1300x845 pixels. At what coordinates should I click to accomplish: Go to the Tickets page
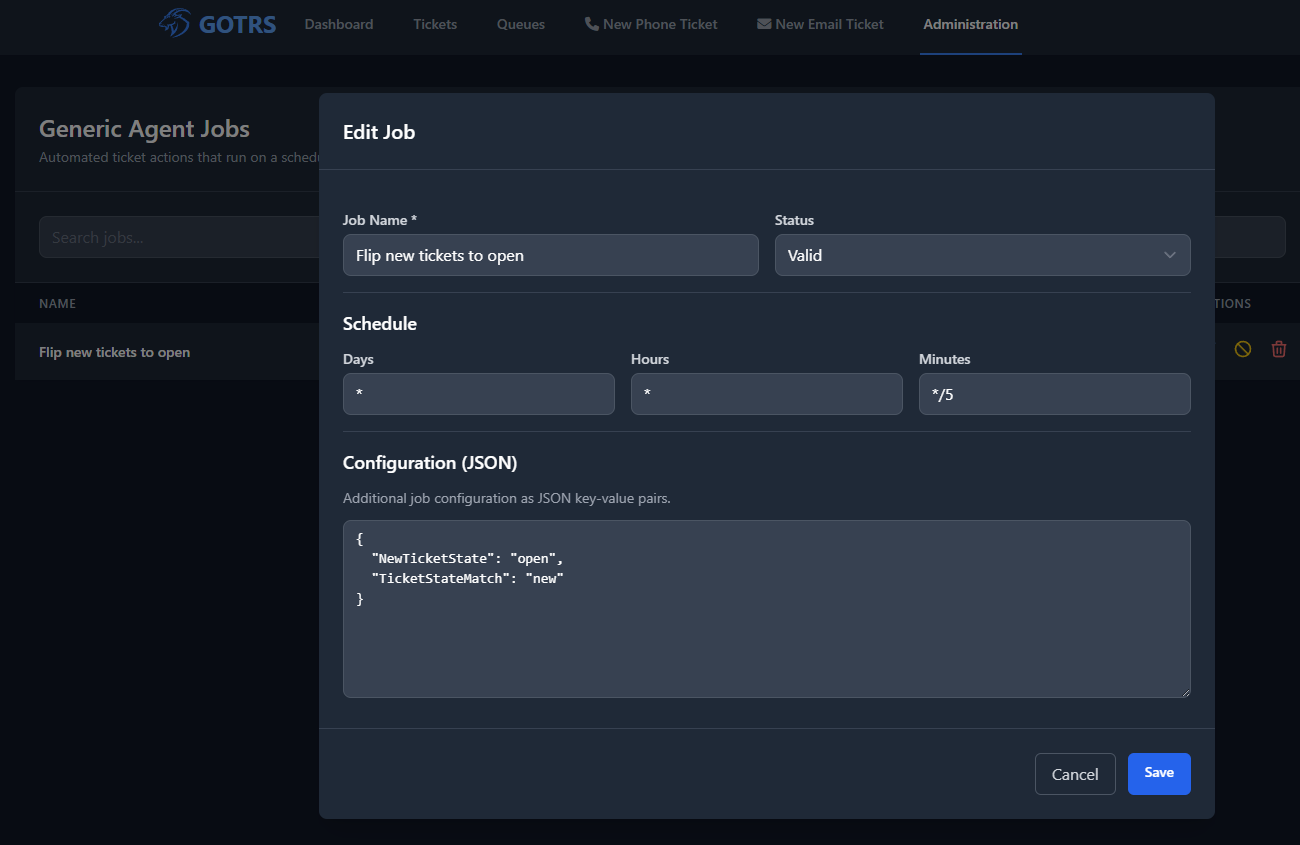pos(435,24)
